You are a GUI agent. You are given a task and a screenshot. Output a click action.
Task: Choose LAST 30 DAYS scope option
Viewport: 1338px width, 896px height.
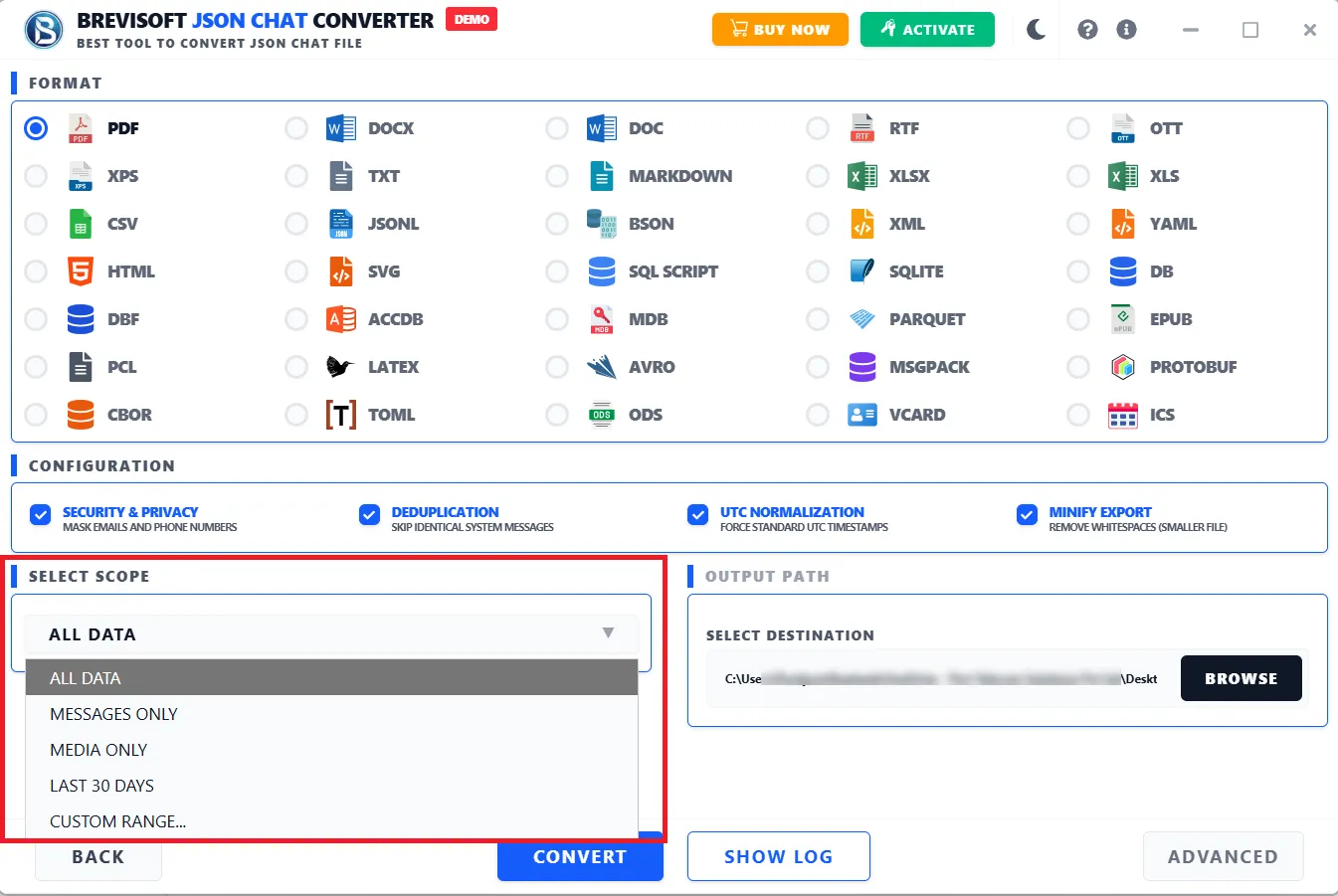tap(331, 786)
